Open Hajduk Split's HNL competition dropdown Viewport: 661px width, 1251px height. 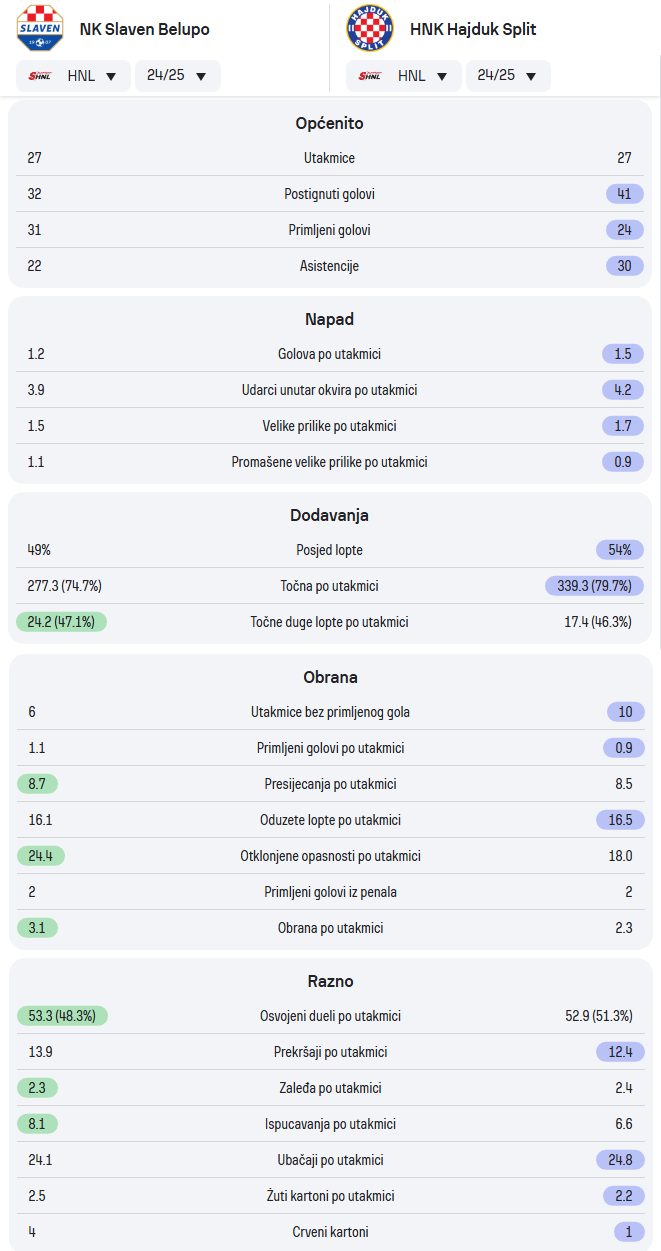click(x=404, y=76)
